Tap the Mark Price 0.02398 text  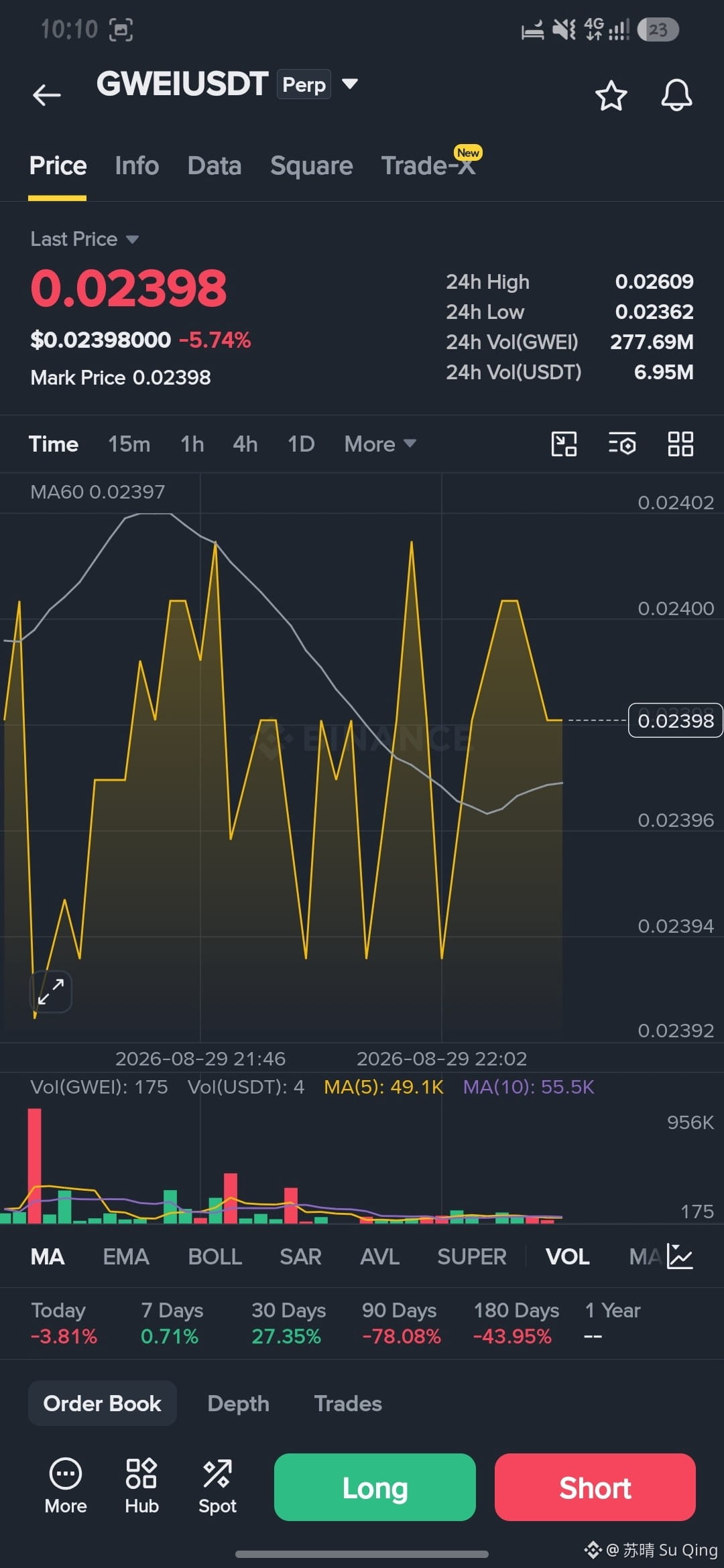[x=121, y=377]
